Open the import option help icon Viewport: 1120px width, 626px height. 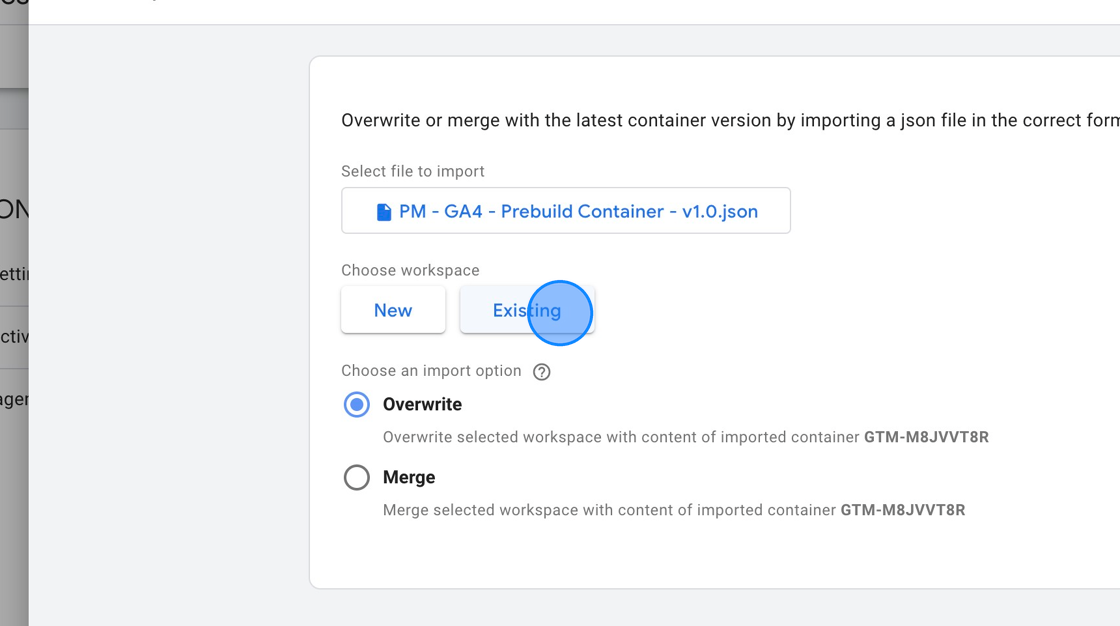(541, 372)
